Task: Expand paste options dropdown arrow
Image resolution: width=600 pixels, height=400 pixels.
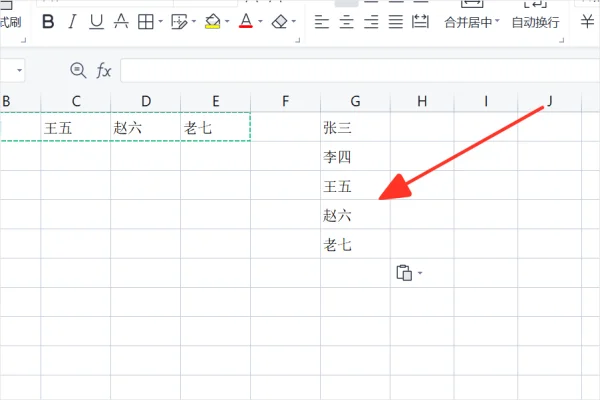Action: 420,273
